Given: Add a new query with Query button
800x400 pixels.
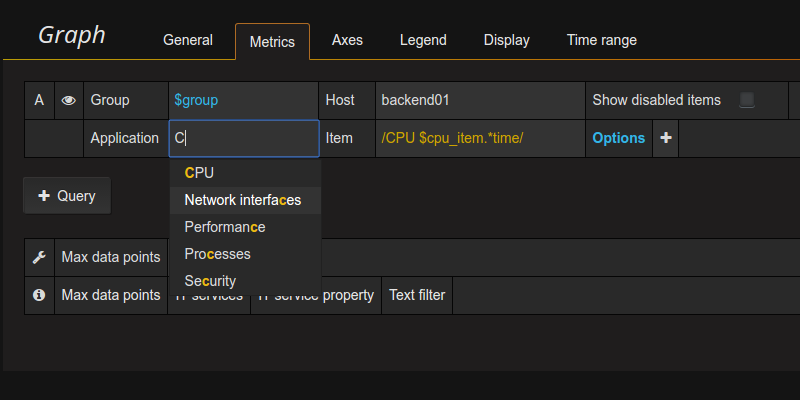Looking at the screenshot, I should point(67,196).
